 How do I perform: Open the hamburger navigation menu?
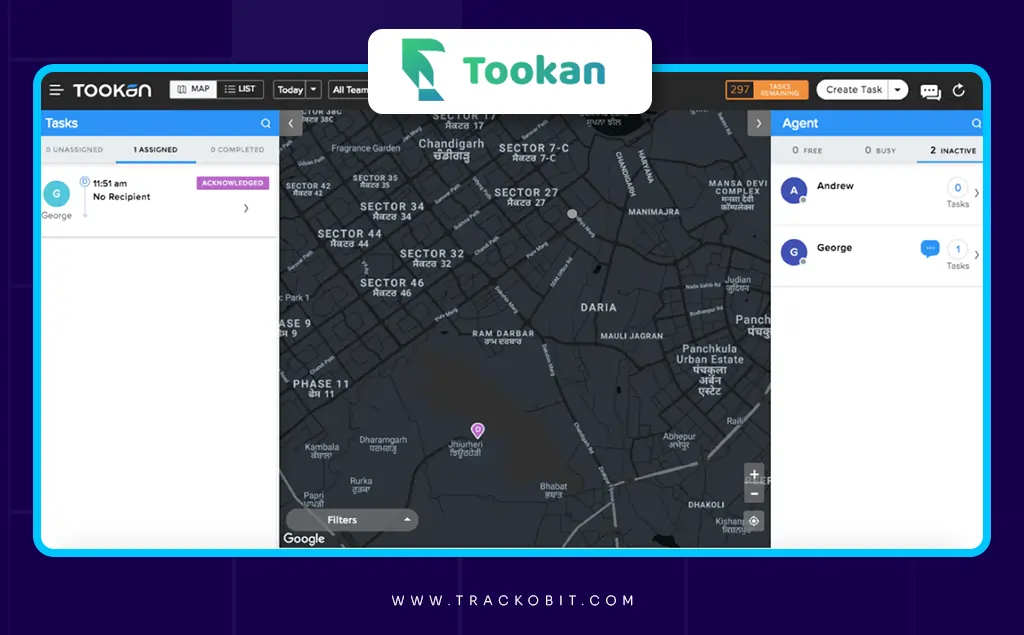pyautogui.click(x=56, y=89)
